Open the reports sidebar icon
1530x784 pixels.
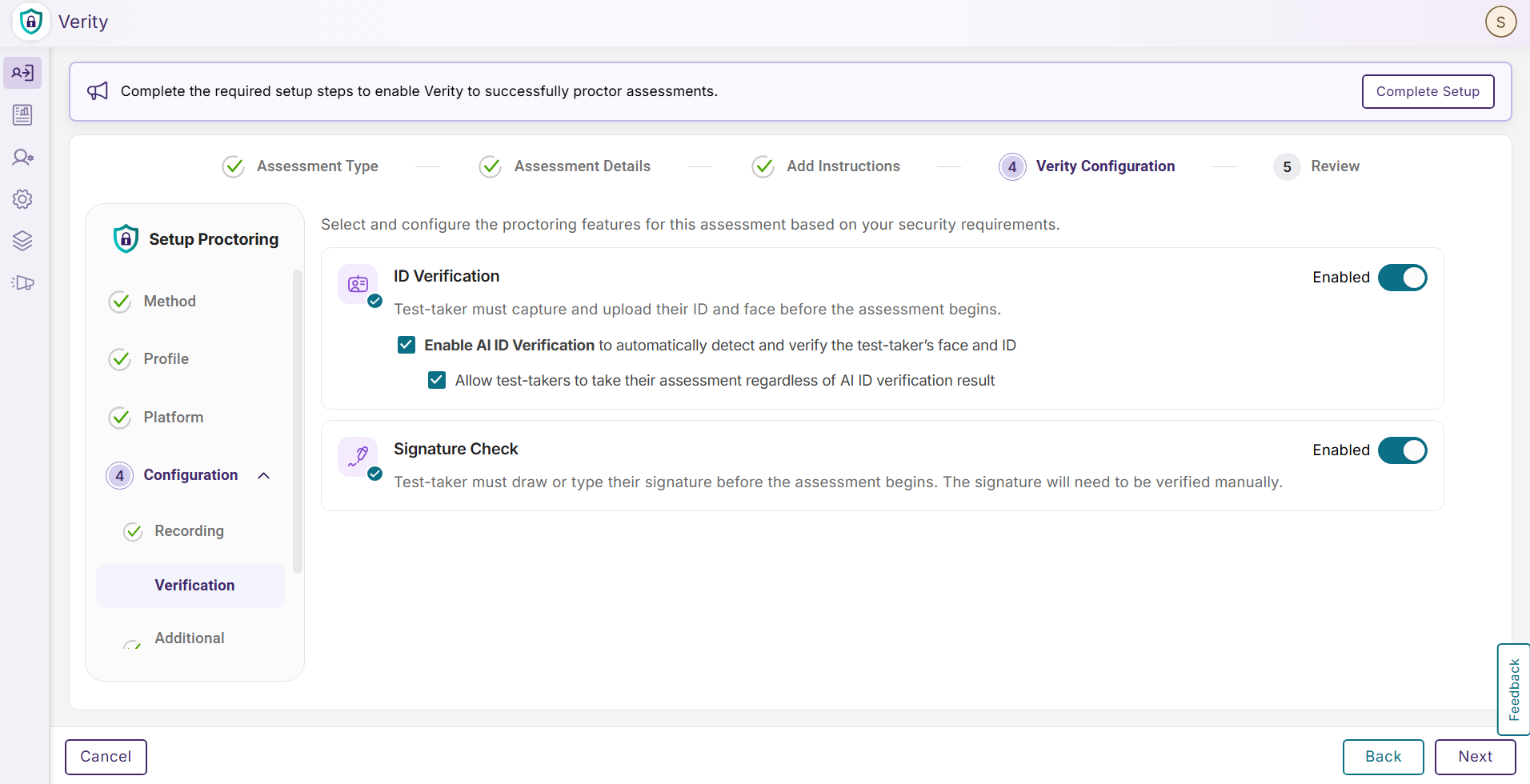[22, 115]
